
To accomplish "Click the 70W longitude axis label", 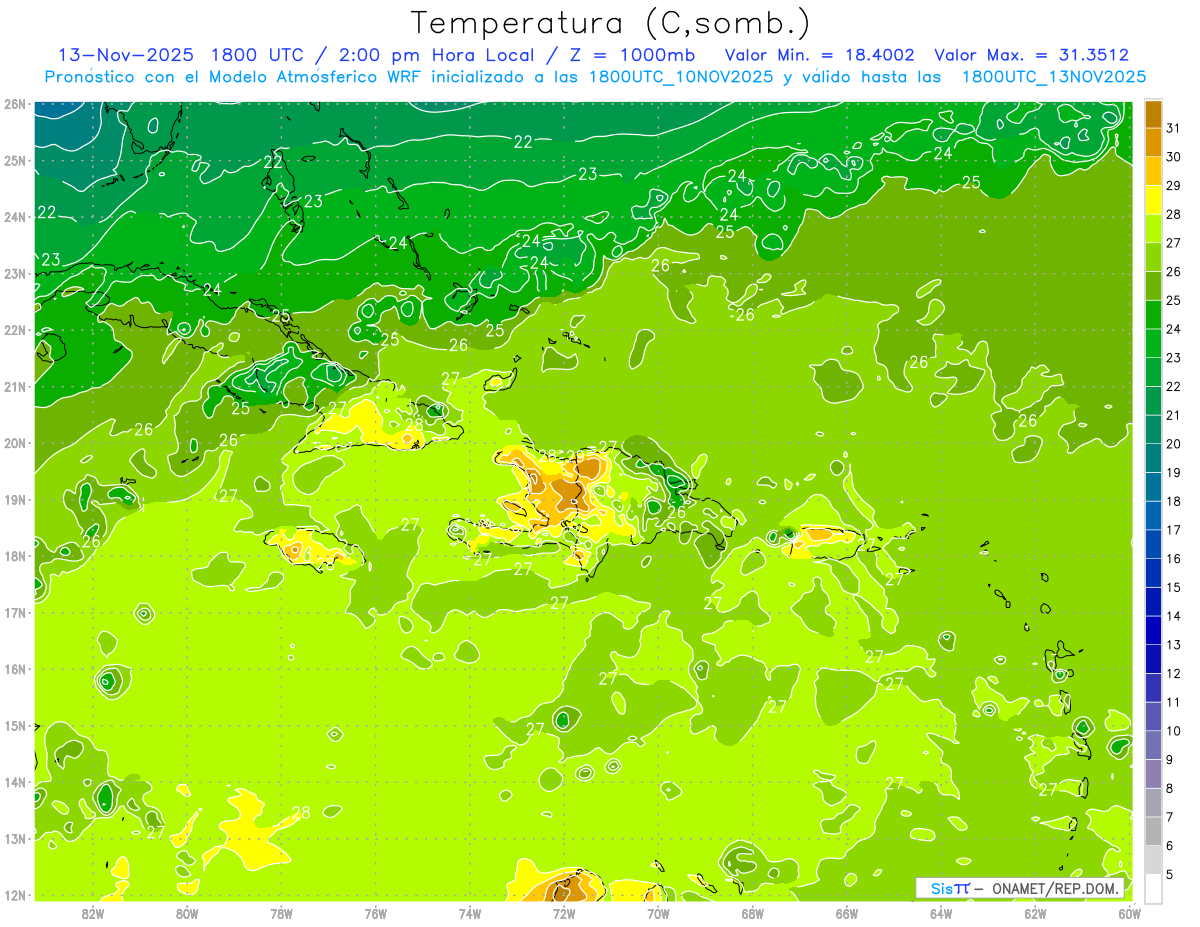I will pos(658,913).
